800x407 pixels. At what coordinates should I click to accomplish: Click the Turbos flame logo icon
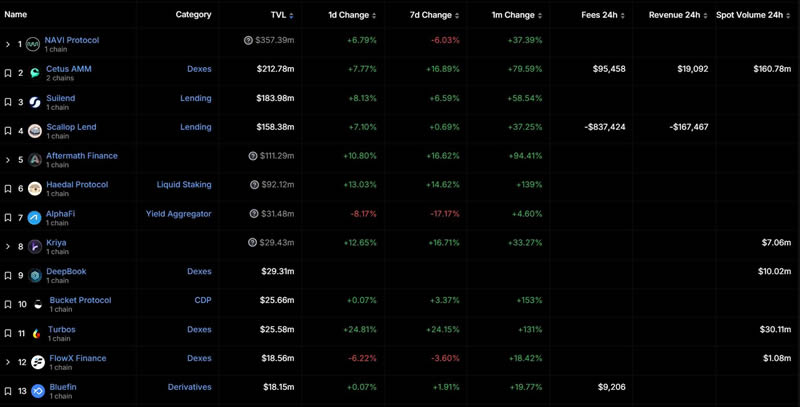pyautogui.click(x=37, y=333)
